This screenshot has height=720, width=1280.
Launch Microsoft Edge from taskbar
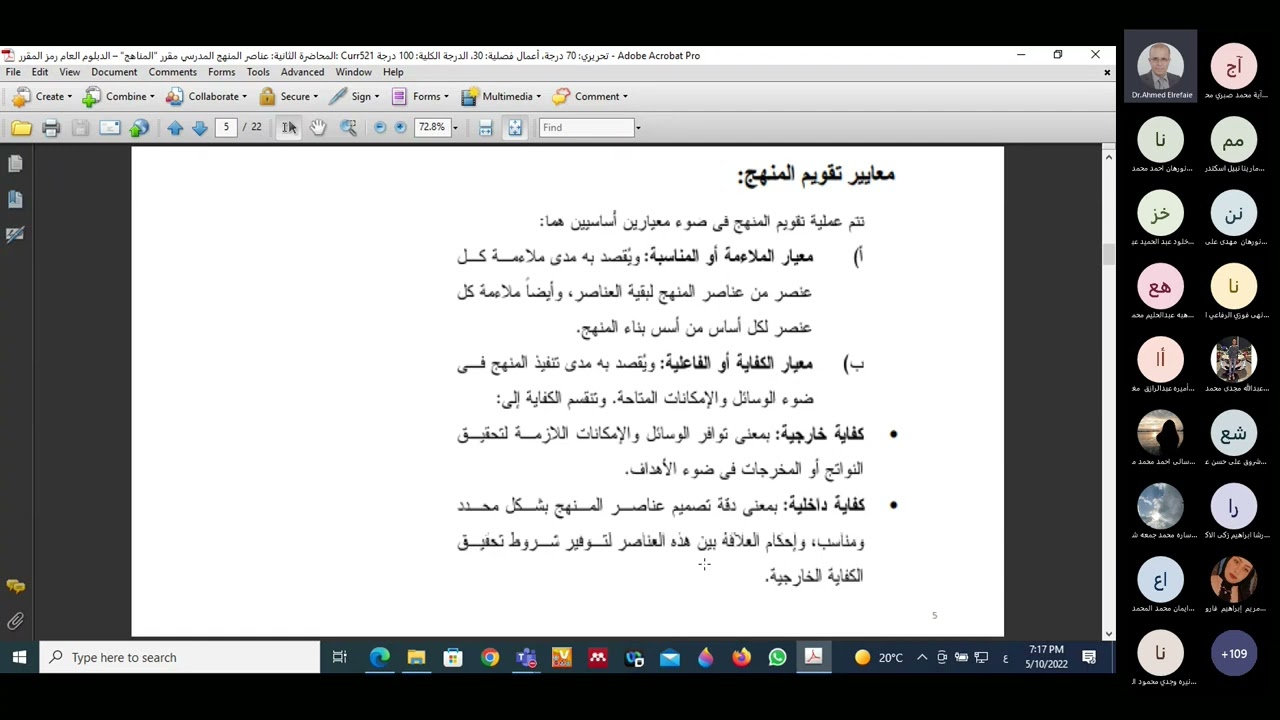tap(380, 657)
